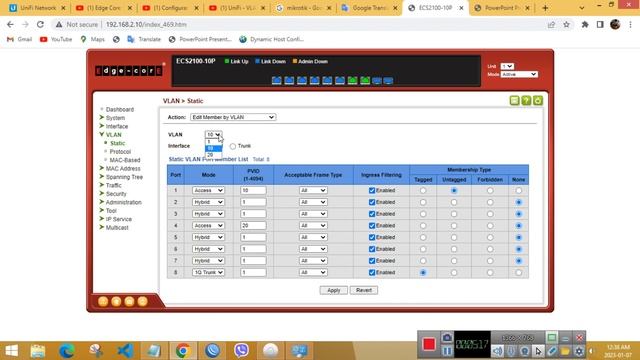Viewport: 640px width, 360px height.
Task: Set port 5 membership to Forbidden
Action: tap(490, 237)
